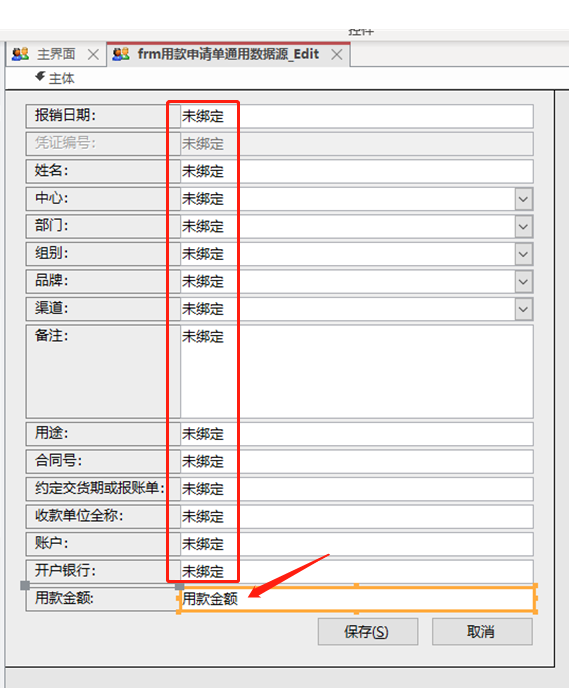Open the 组别 dropdown arrow
The width and height of the screenshot is (569, 688).
click(523, 254)
